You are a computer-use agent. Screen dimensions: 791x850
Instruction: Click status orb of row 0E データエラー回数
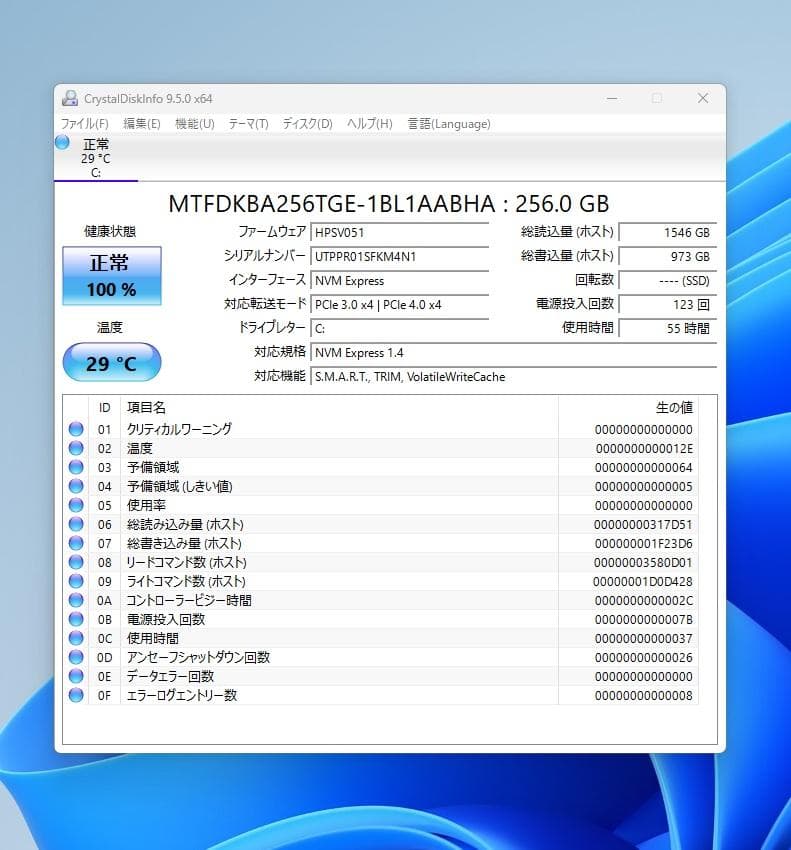pyautogui.click(x=76, y=675)
